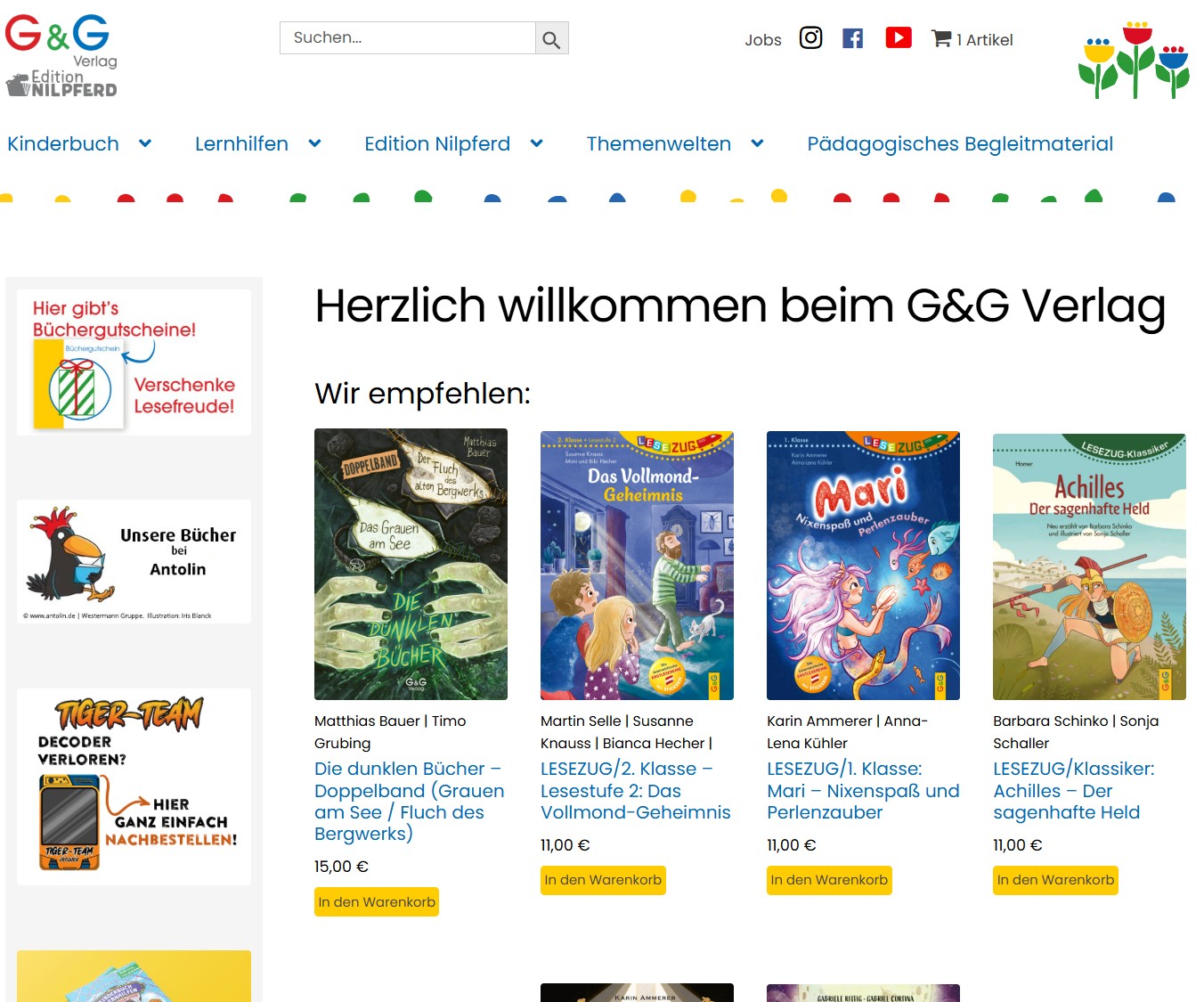Click the search magnifier icon
The height and width of the screenshot is (1002, 1204).
click(x=551, y=38)
